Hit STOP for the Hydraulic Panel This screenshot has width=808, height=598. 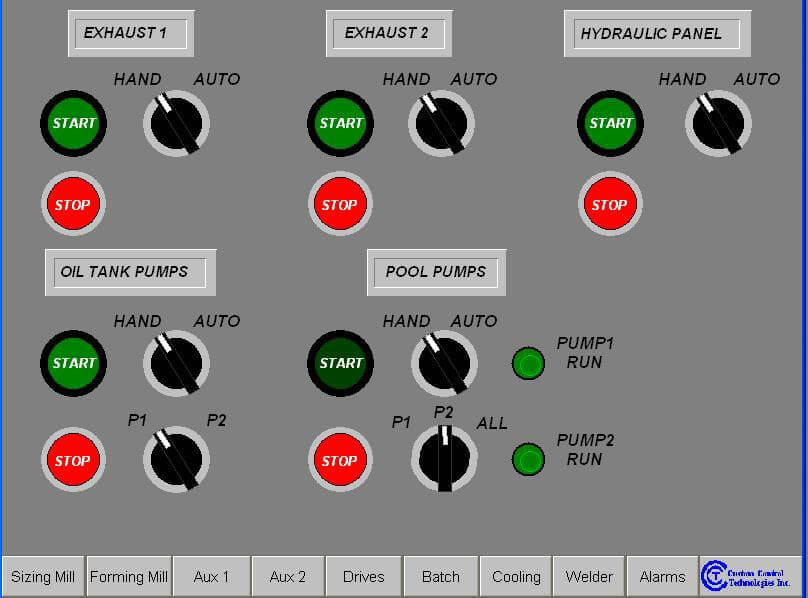coord(610,205)
